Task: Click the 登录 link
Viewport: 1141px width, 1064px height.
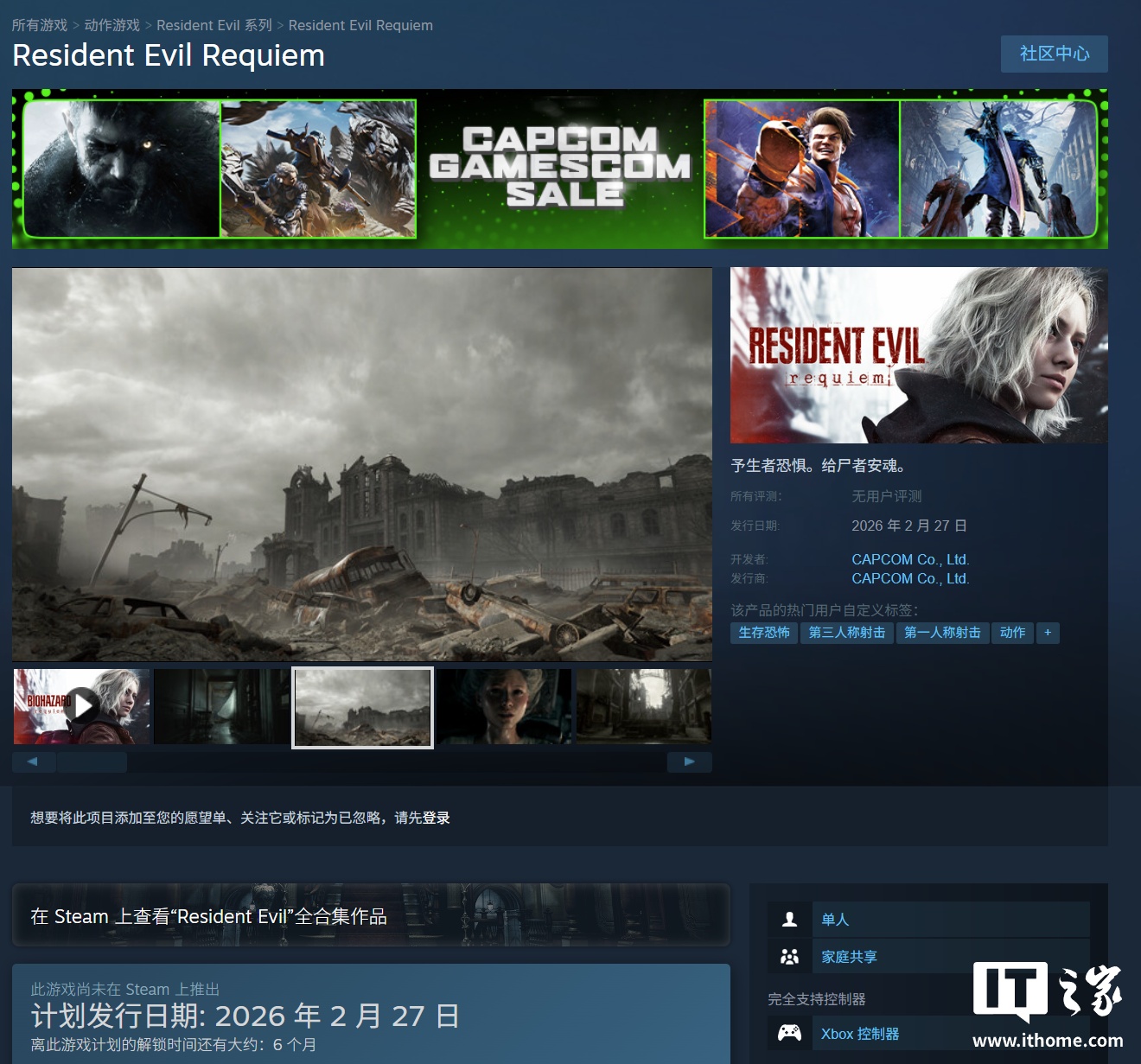Action: tap(436, 818)
